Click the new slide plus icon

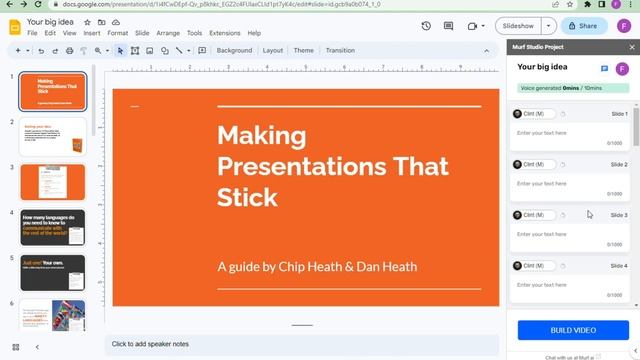pos(18,51)
